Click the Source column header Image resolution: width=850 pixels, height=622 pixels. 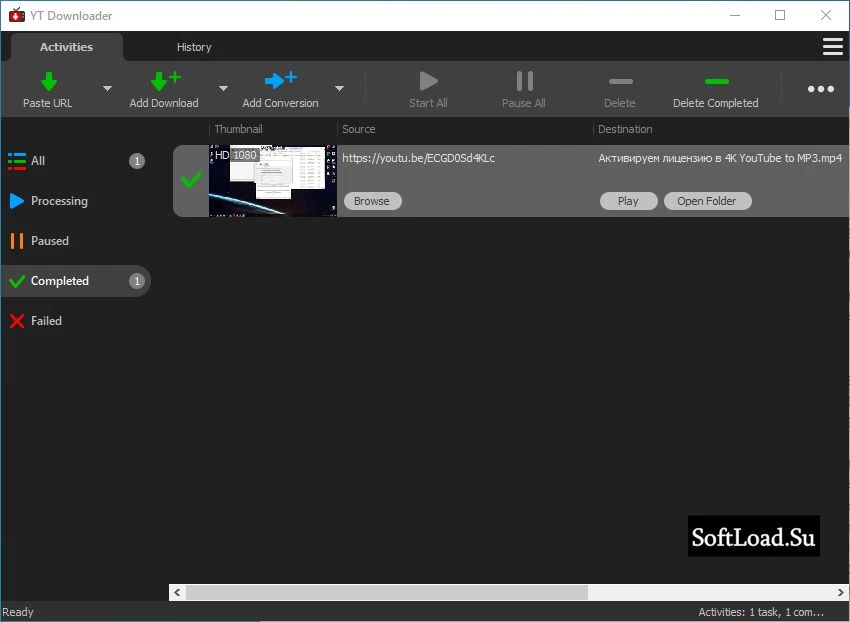click(x=358, y=129)
